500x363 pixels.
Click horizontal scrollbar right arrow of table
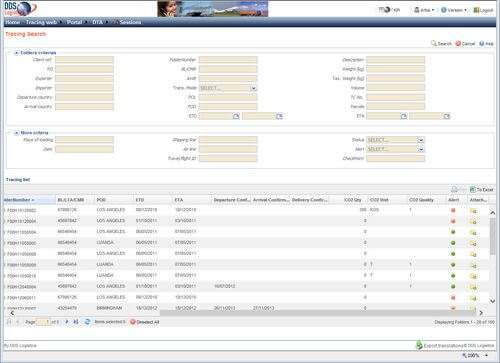point(481,313)
